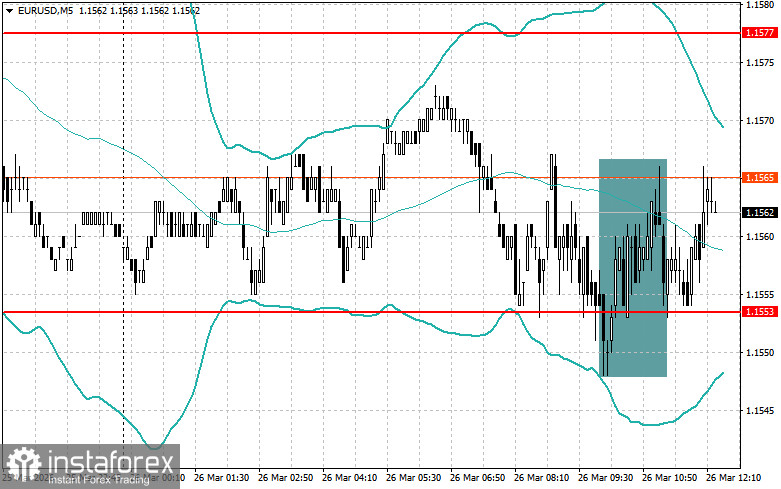
Task: Select the red horizontal line at 1.1553
Action: pyautogui.click(x=371, y=312)
